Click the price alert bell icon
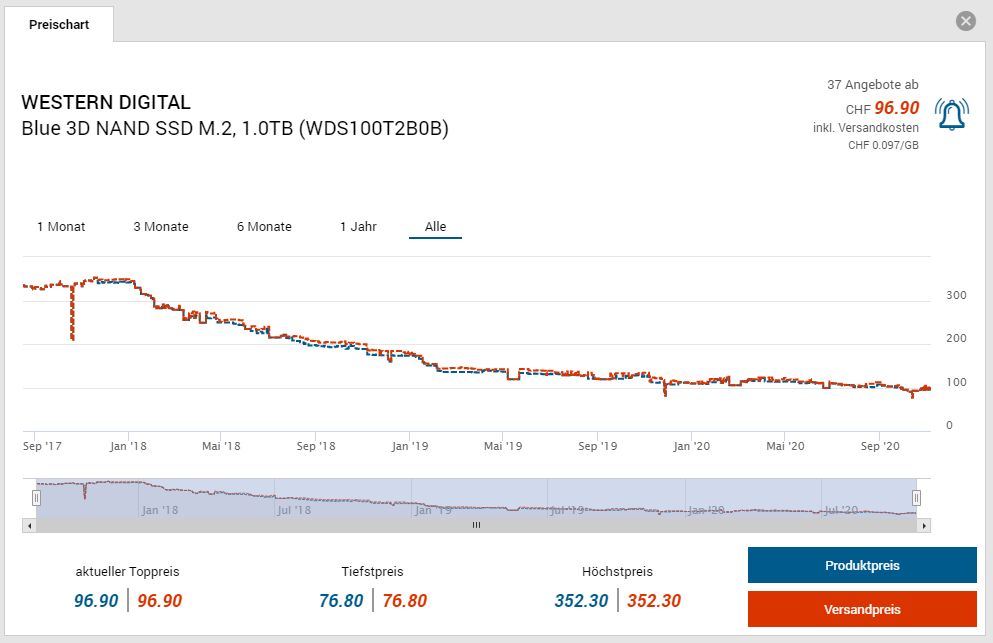 951,115
